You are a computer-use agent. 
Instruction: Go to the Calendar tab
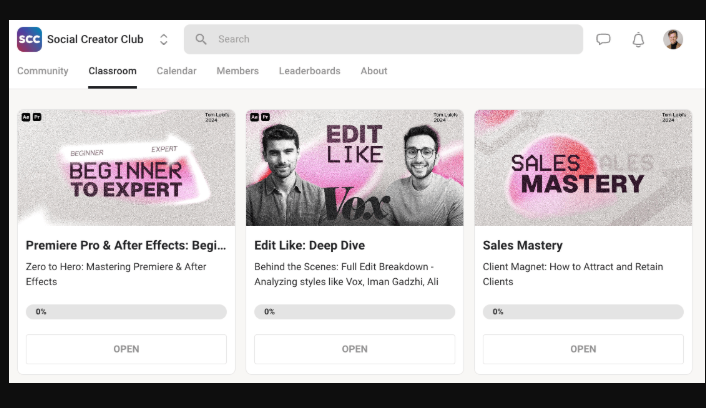click(x=176, y=71)
